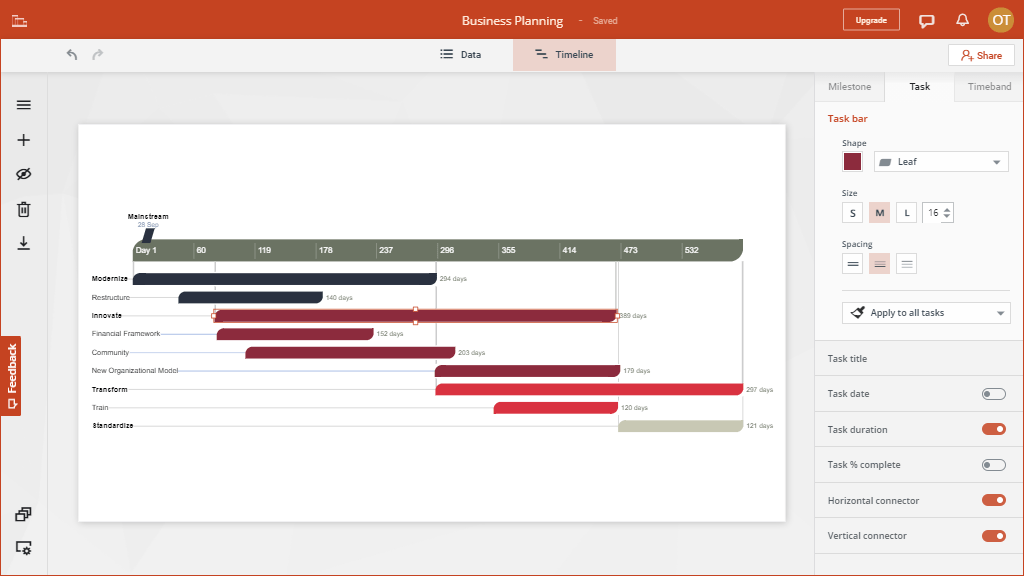
Task: Open page settings icon at bottom left
Action: tap(23, 548)
